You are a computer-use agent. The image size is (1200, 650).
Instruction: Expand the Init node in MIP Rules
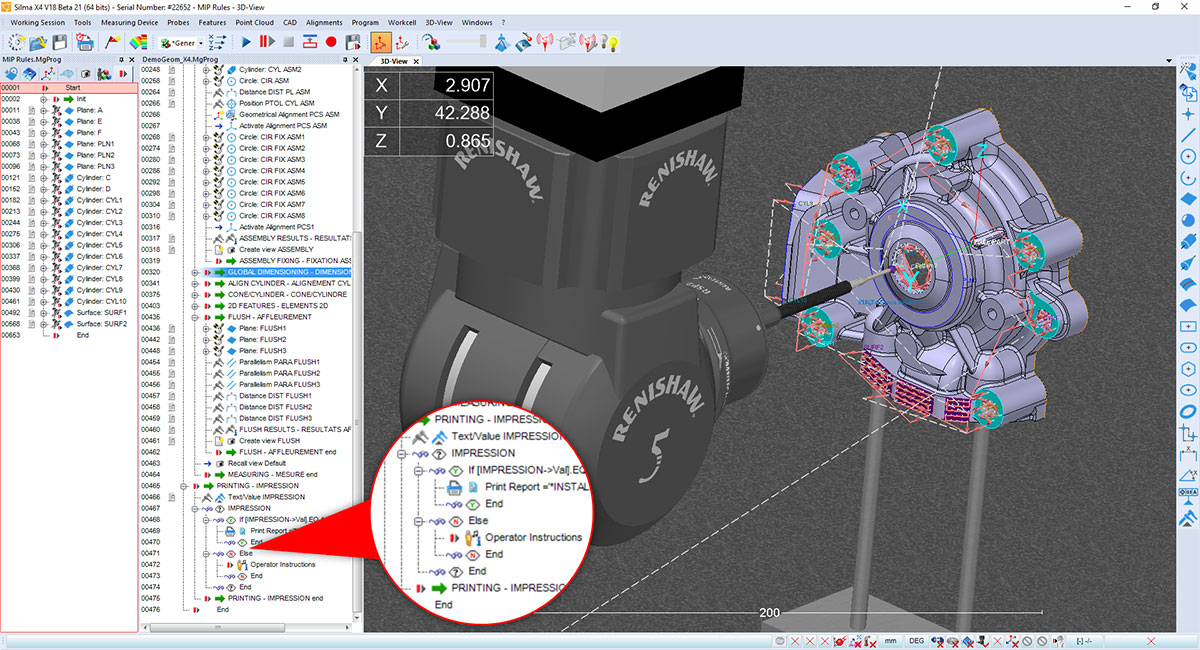pos(43,99)
